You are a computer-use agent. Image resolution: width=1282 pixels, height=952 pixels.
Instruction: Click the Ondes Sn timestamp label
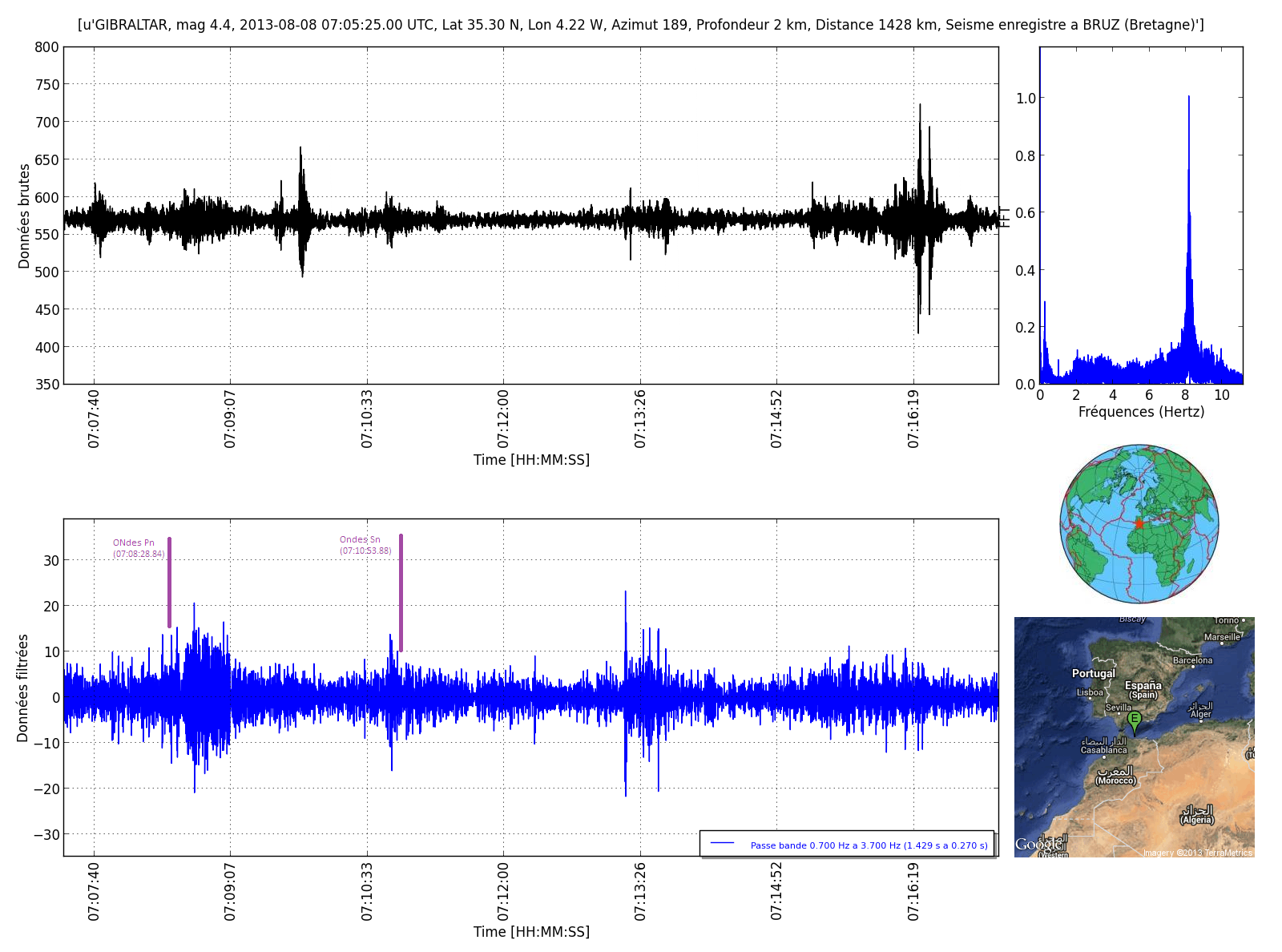(365, 551)
